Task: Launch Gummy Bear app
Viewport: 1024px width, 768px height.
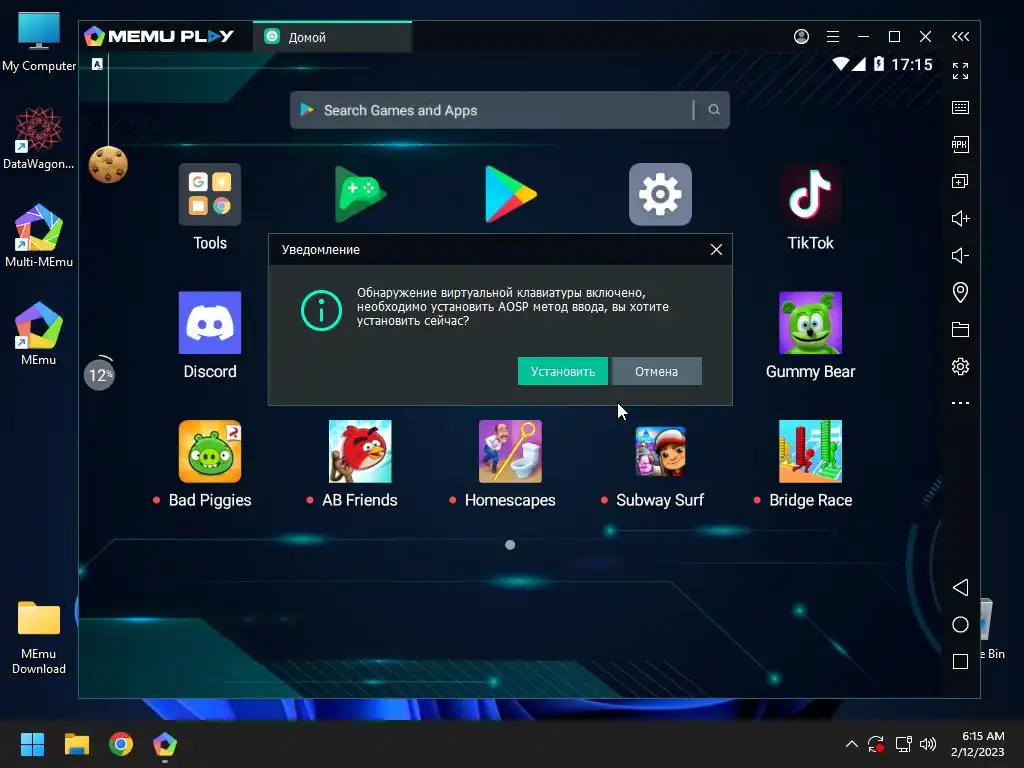Action: (810, 323)
